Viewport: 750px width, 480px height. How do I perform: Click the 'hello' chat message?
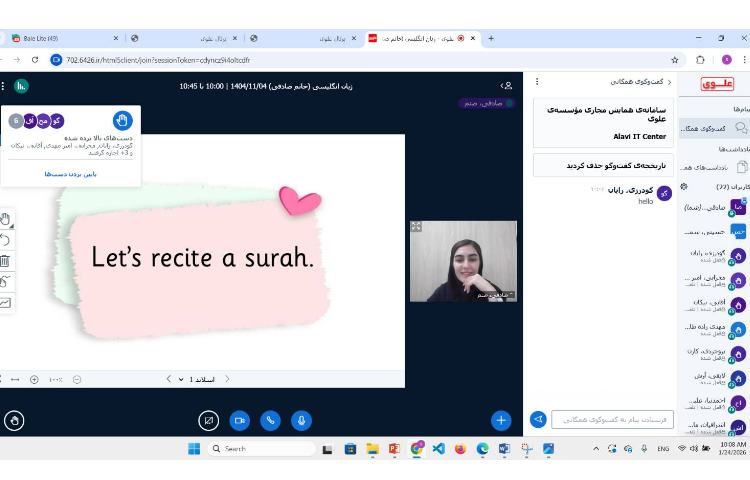[x=645, y=201]
